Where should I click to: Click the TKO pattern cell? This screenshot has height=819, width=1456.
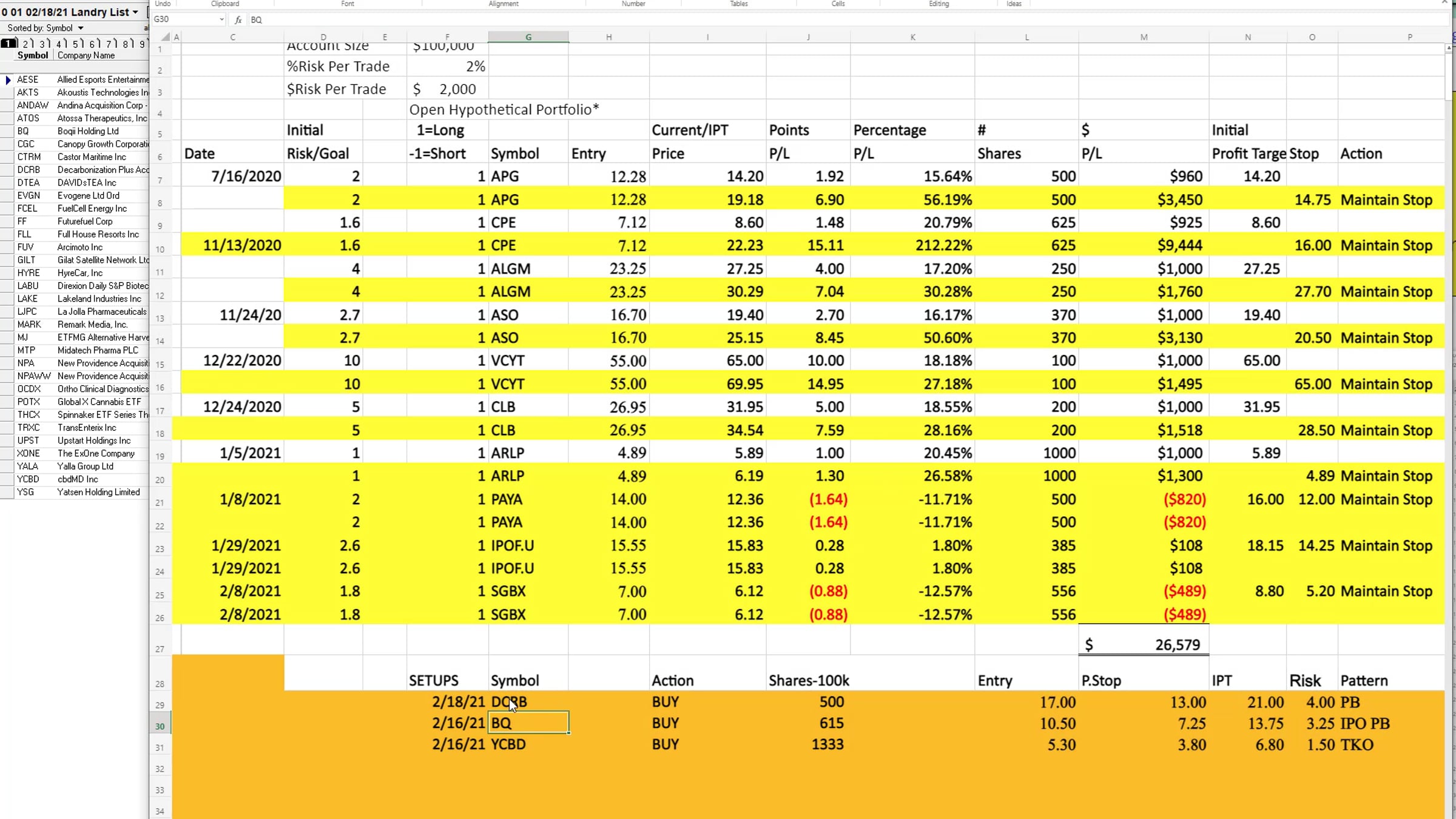(x=1392, y=744)
